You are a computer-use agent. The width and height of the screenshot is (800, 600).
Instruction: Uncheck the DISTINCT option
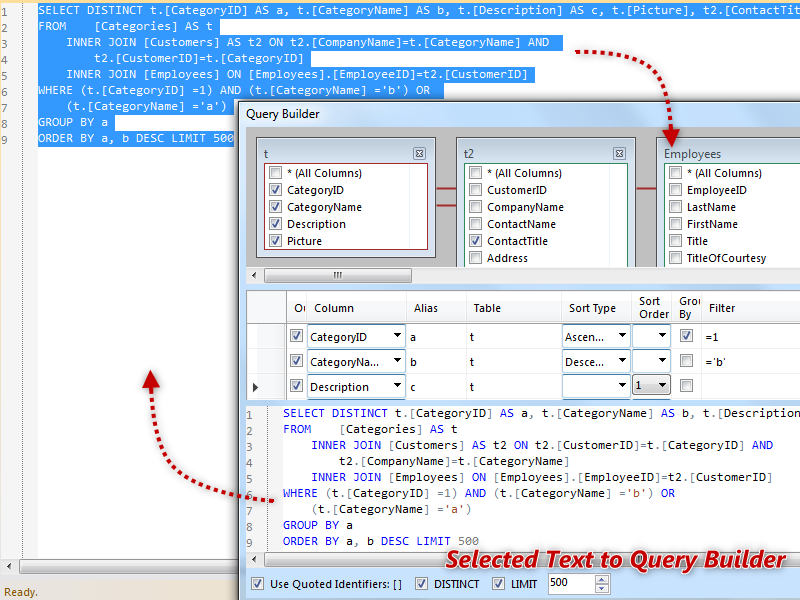pyautogui.click(x=421, y=584)
